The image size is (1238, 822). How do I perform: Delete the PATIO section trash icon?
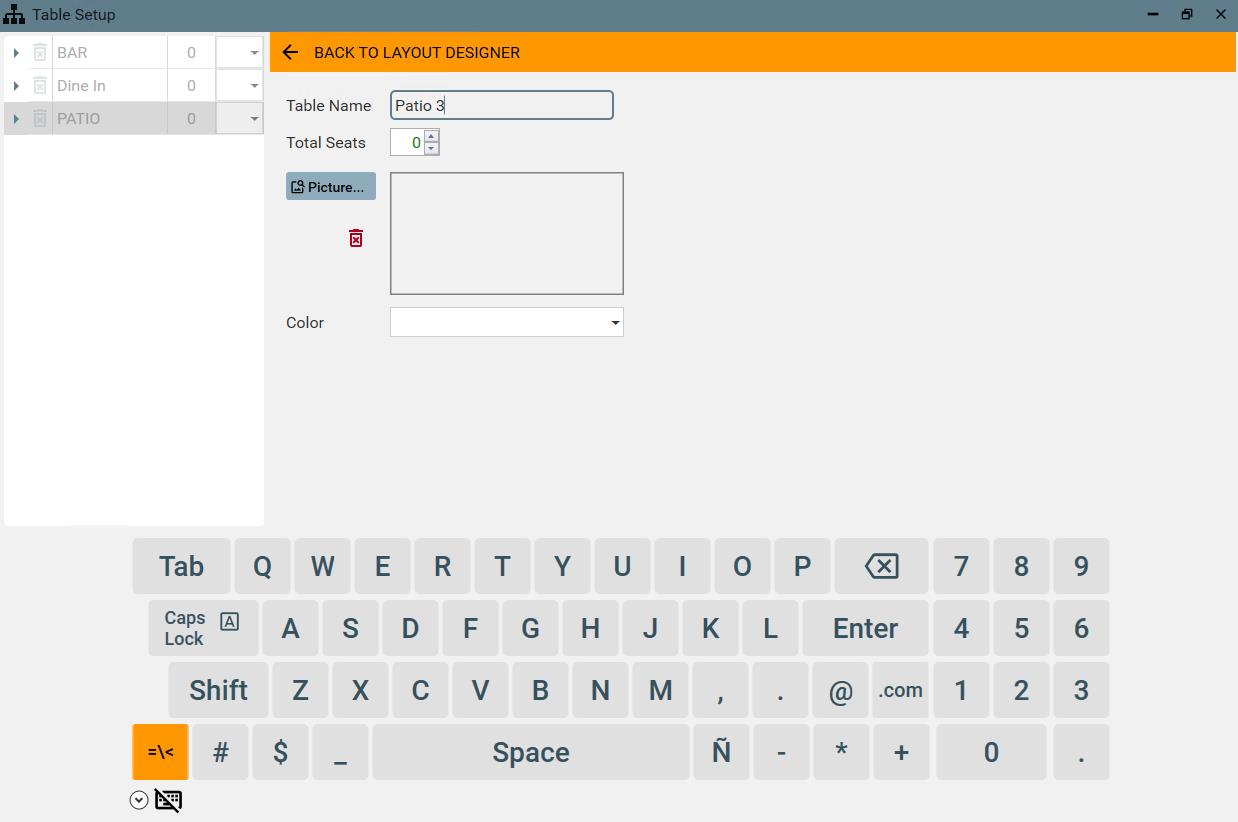coord(40,118)
